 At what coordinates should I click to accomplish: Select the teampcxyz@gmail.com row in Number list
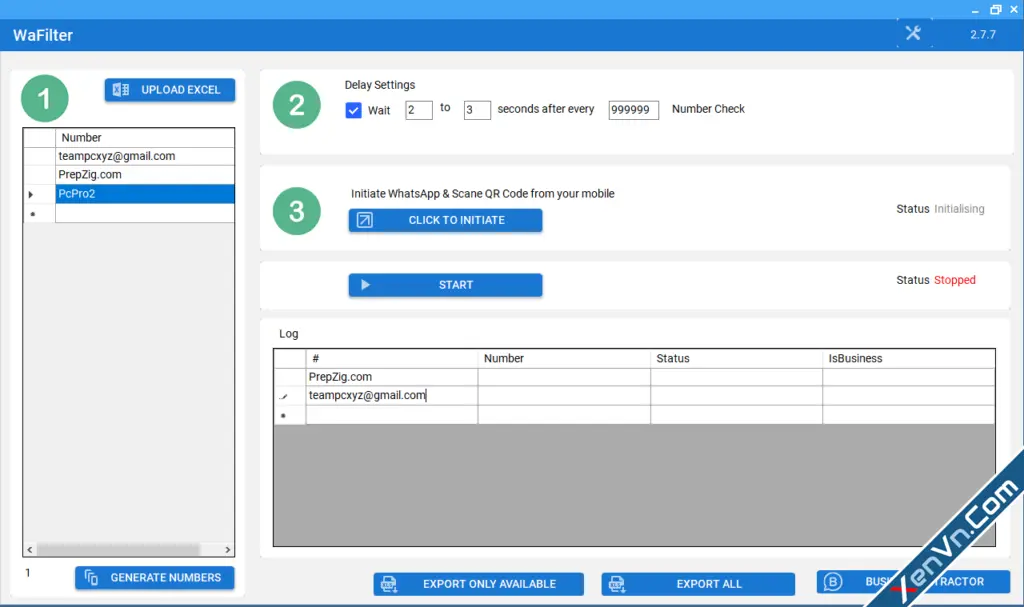coord(145,156)
